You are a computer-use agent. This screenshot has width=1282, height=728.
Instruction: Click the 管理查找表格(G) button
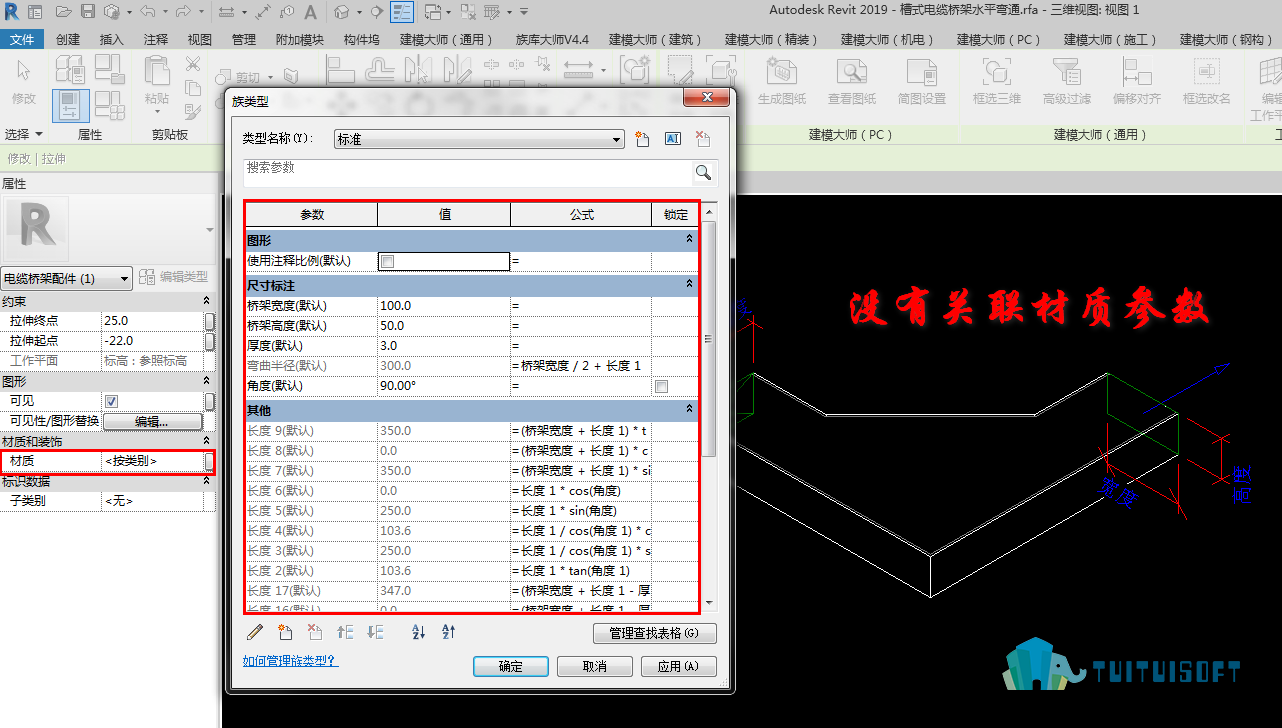click(x=655, y=633)
